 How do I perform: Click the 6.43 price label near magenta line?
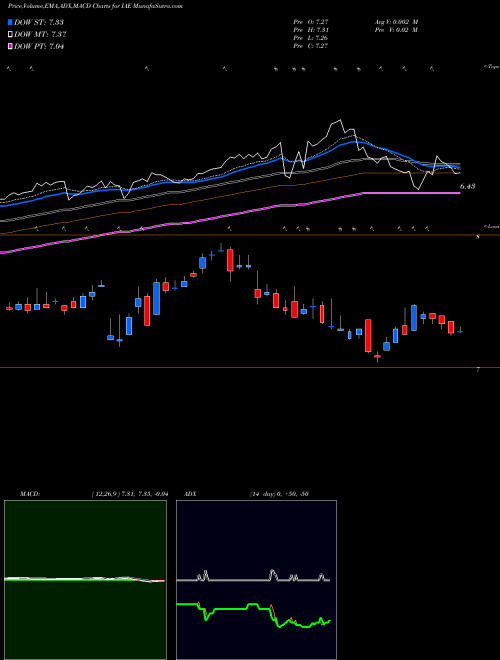tap(467, 186)
